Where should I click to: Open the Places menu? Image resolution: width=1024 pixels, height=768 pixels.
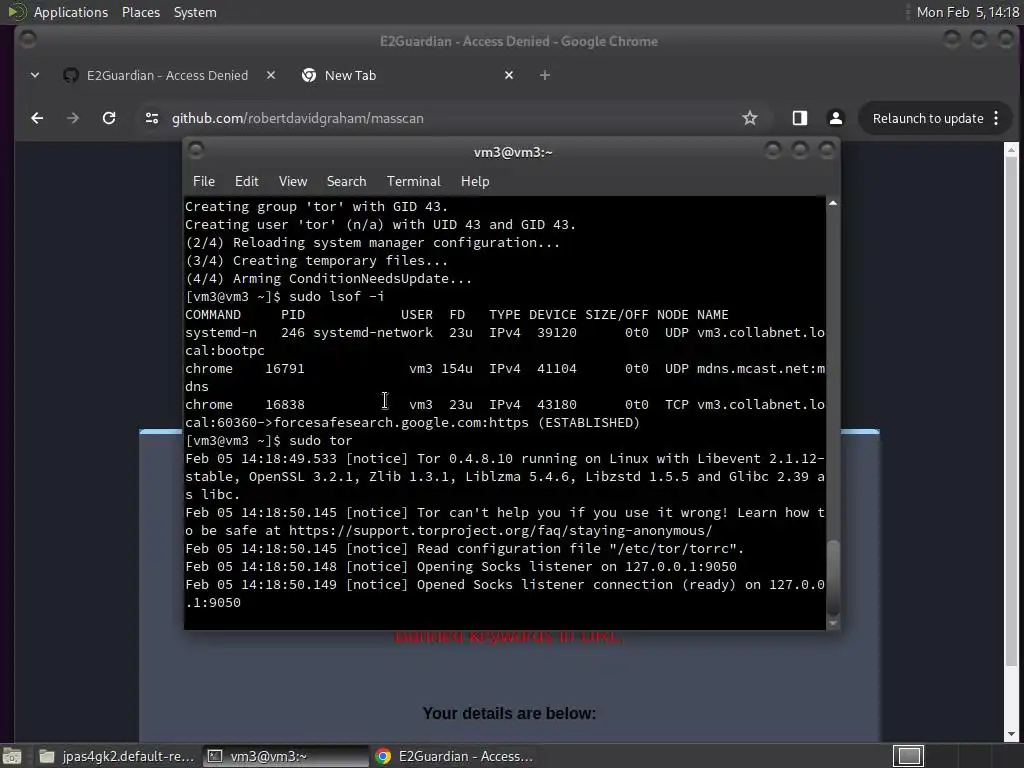(x=140, y=12)
